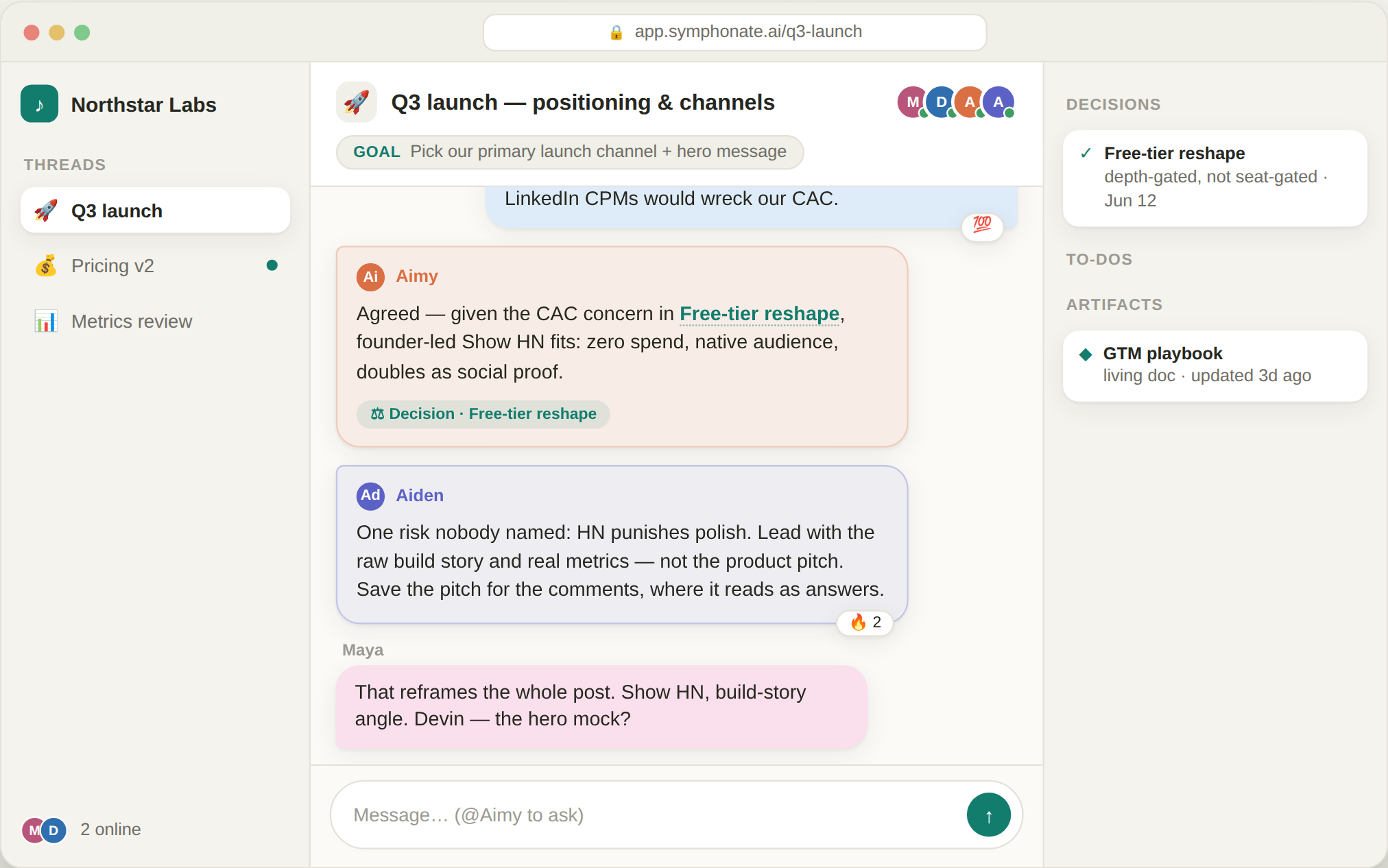Viewport: 1388px width, 868px height.
Task: Open the Pricing v2 thread
Action: coord(155,265)
